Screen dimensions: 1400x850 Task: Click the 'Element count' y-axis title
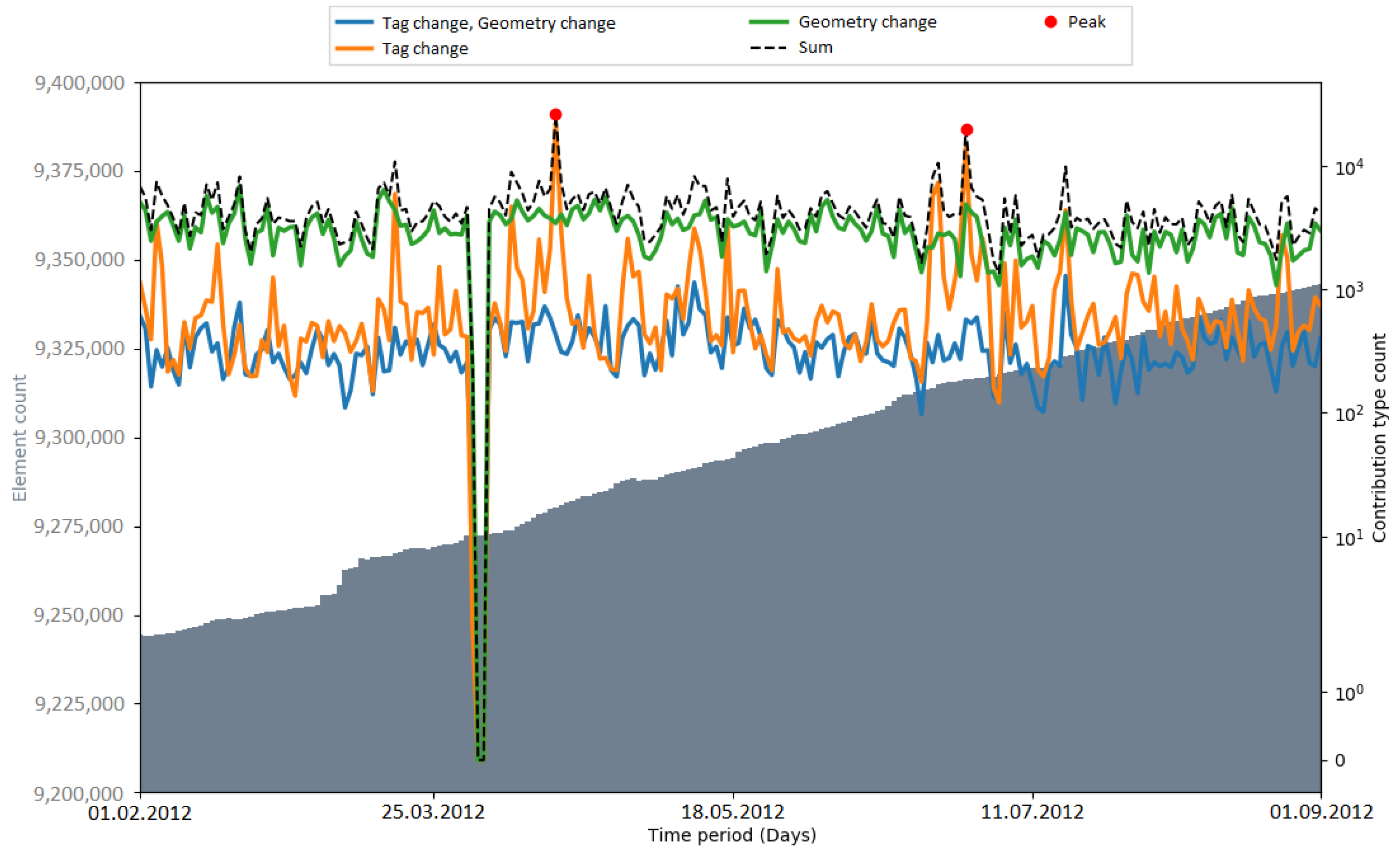point(19,438)
